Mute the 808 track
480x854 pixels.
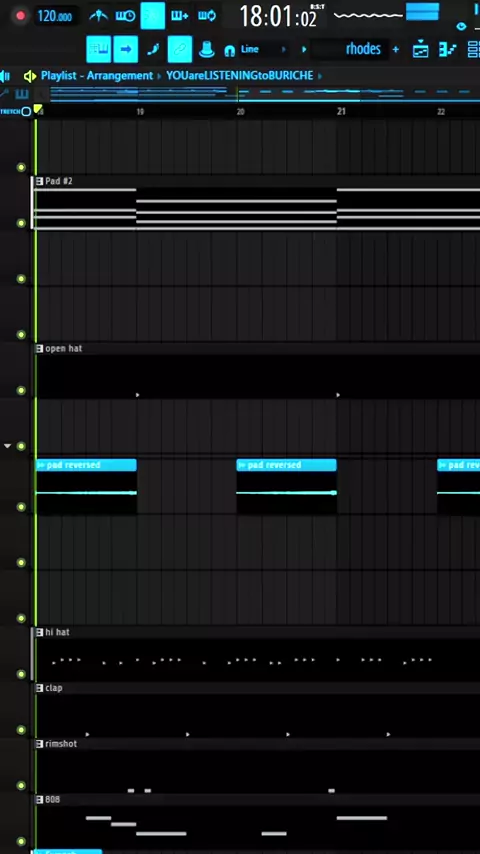tap(21, 841)
